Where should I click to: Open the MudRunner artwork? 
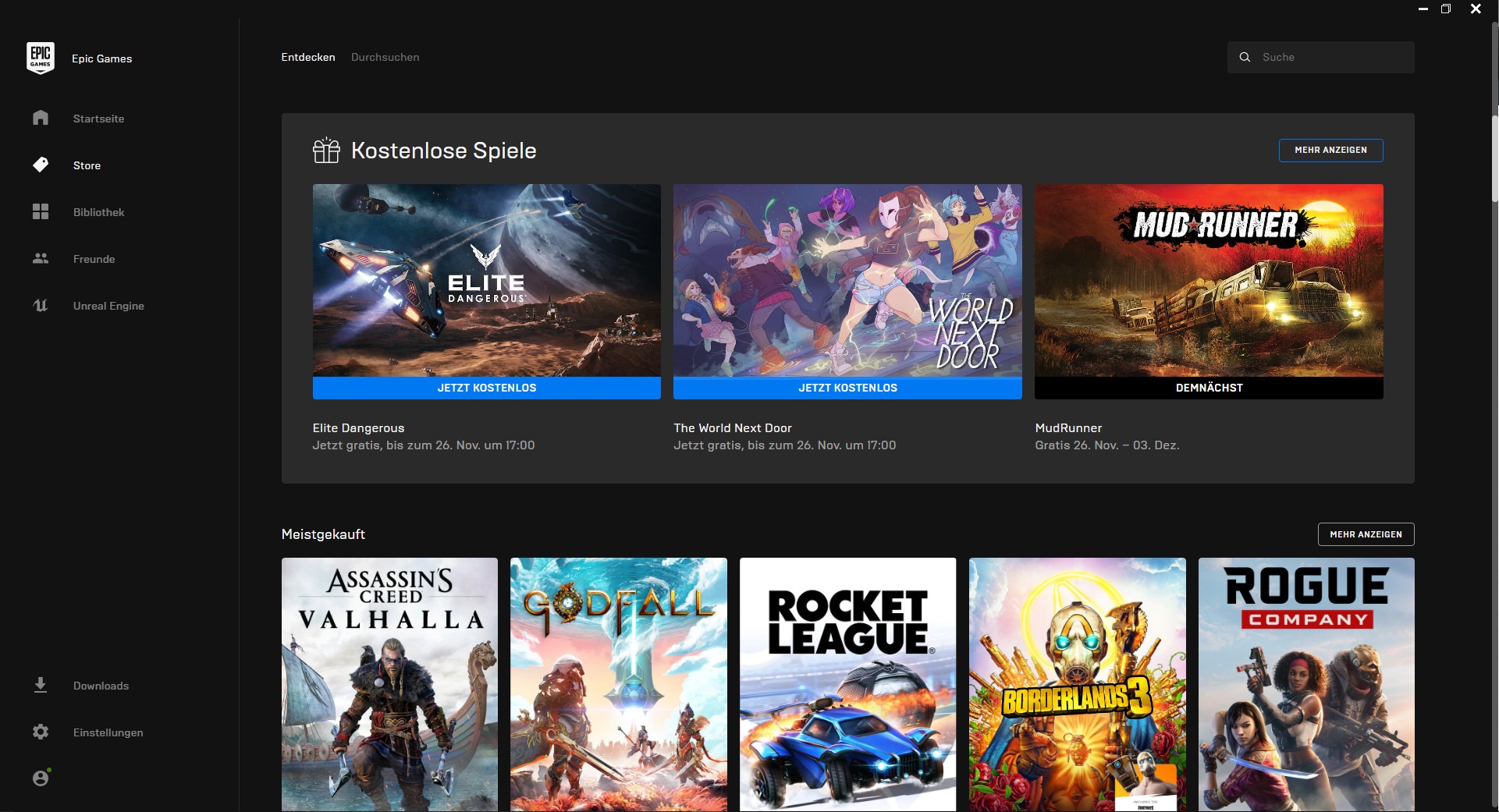click(x=1209, y=280)
